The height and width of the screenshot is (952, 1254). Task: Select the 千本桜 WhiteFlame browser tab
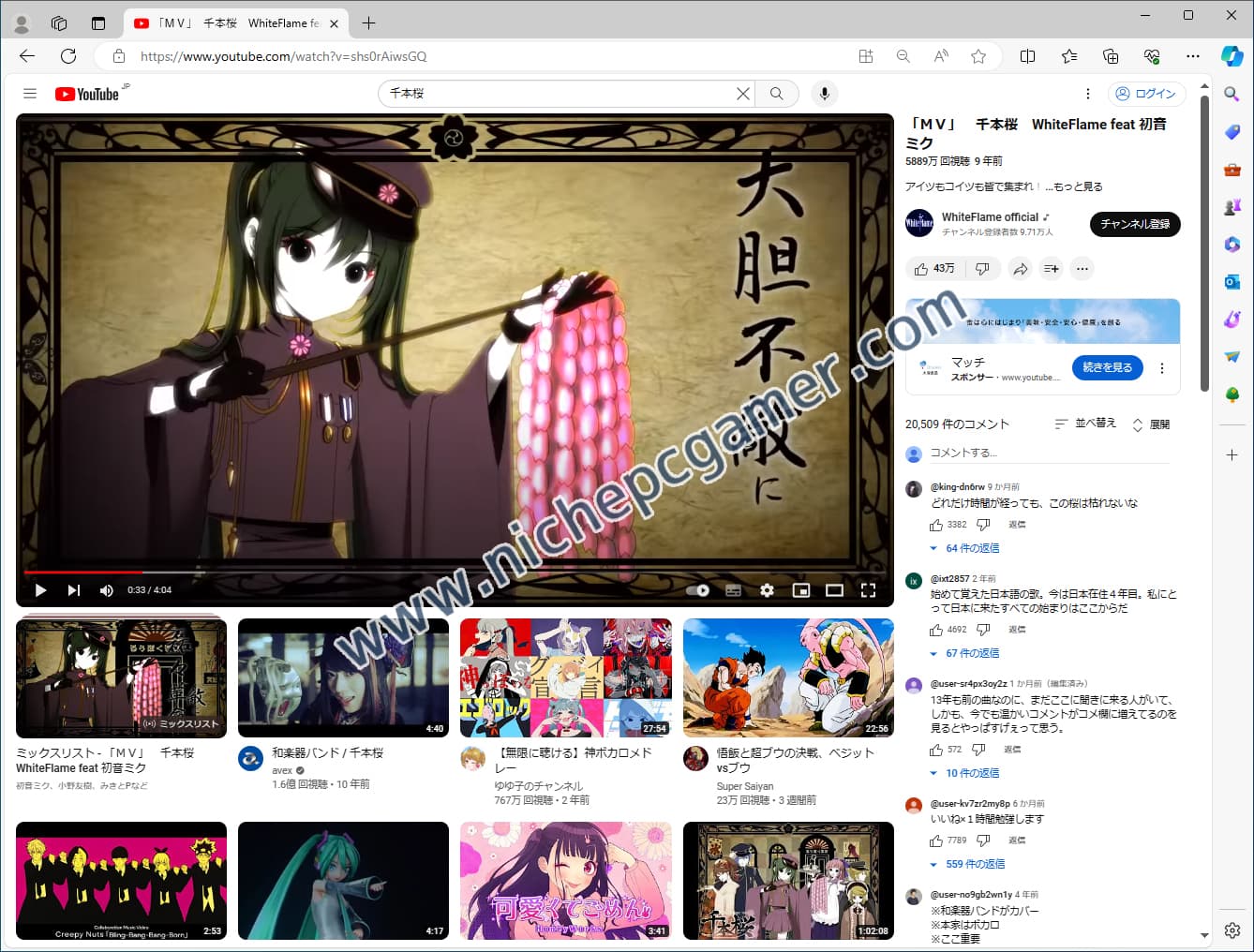point(236,23)
